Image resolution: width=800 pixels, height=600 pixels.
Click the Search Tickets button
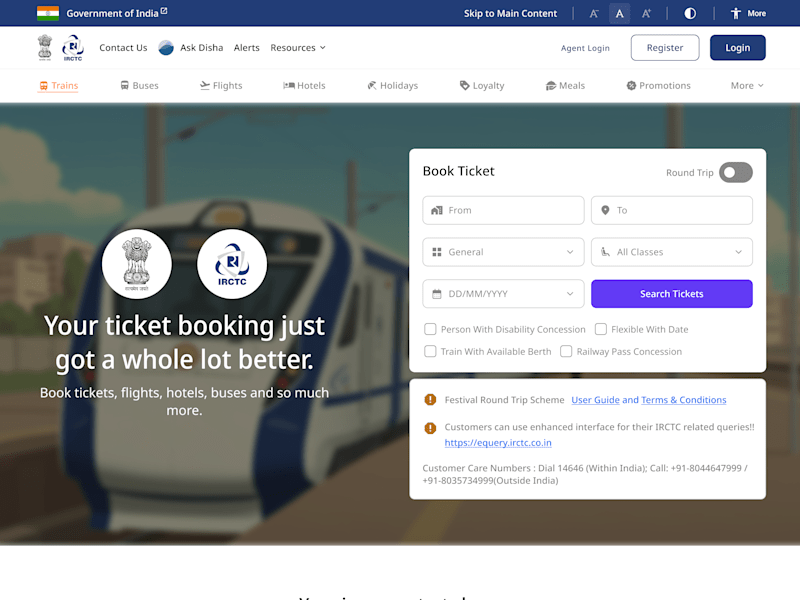tap(671, 294)
